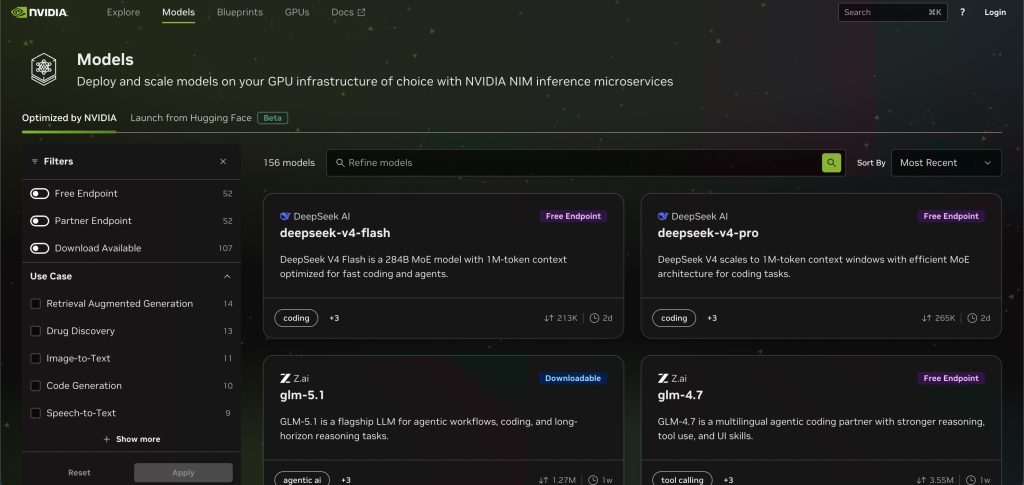Click the magnifier icon in Refine models field
The image size is (1024, 485).
tap(340, 163)
